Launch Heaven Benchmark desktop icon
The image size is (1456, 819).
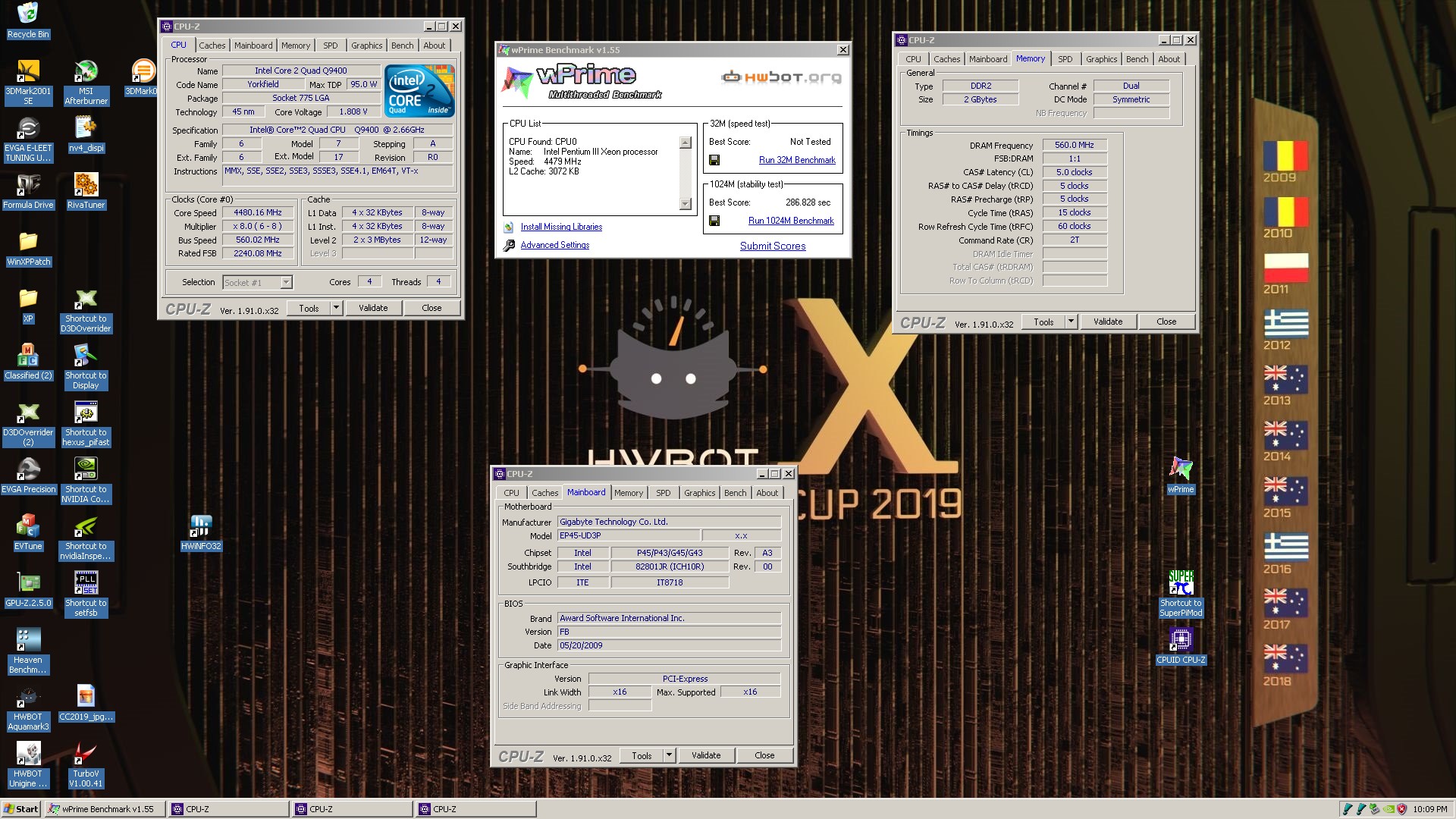click(28, 651)
